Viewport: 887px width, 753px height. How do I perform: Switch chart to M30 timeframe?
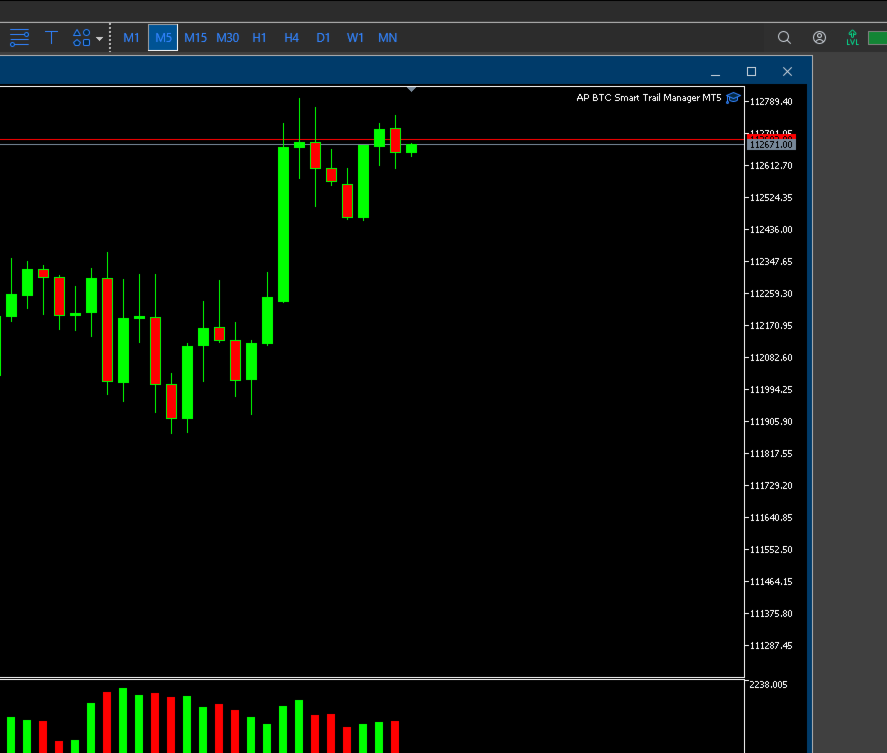pyautogui.click(x=227, y=38)
